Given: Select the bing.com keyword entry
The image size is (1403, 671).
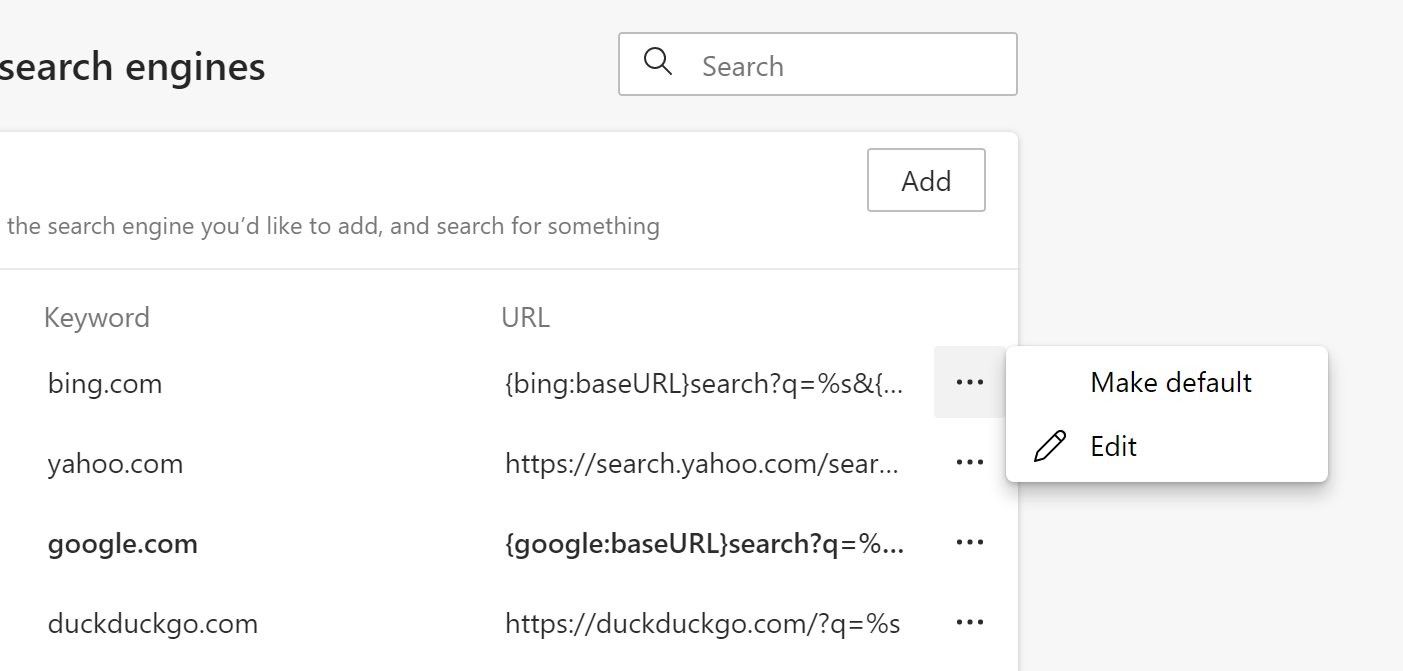Looking at the screenshot, I should pyautogui.click(x=105, y=384).
